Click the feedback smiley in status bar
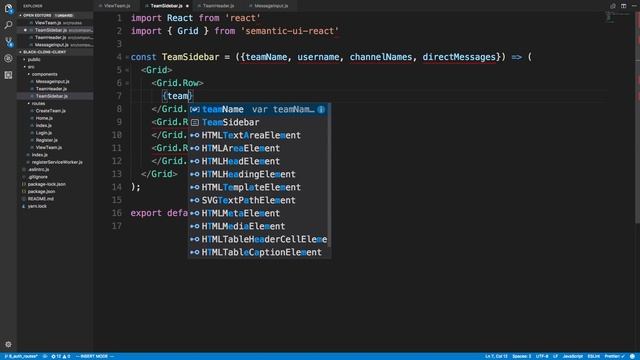 point(632,356)
